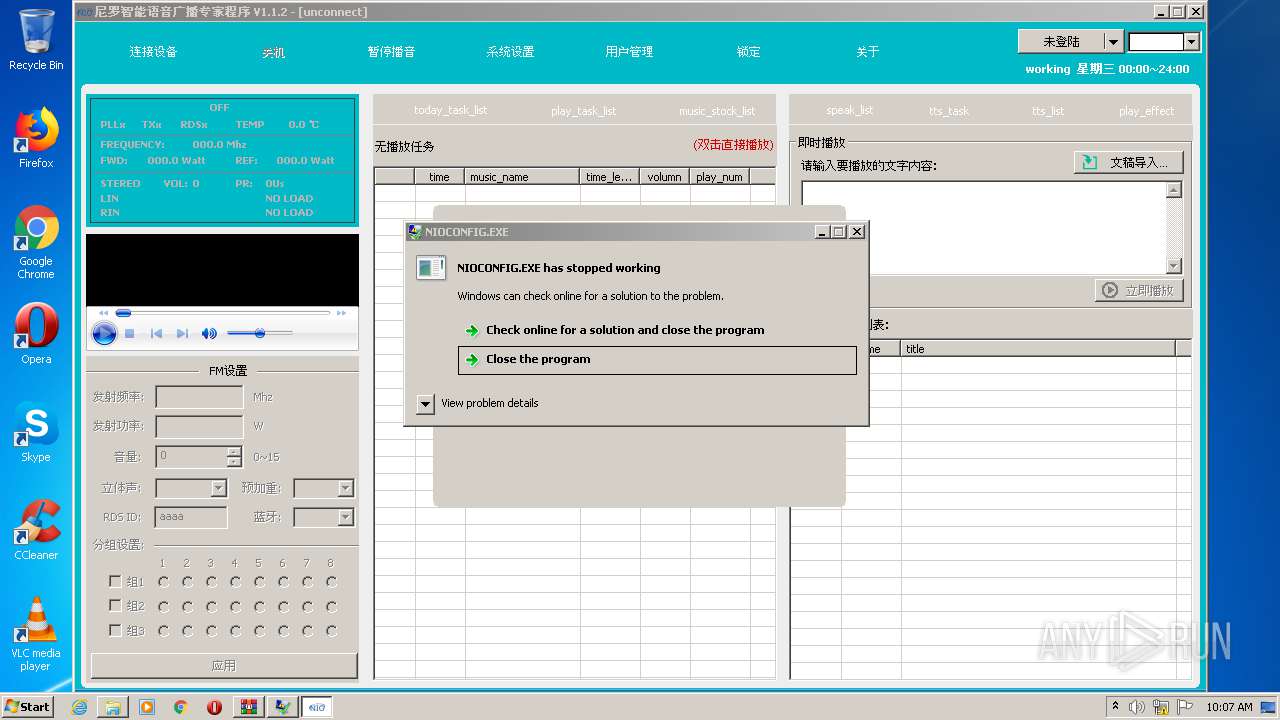Check the 组2 group checkbox
Screen dimensions: 1280x720
click(115, 606)
